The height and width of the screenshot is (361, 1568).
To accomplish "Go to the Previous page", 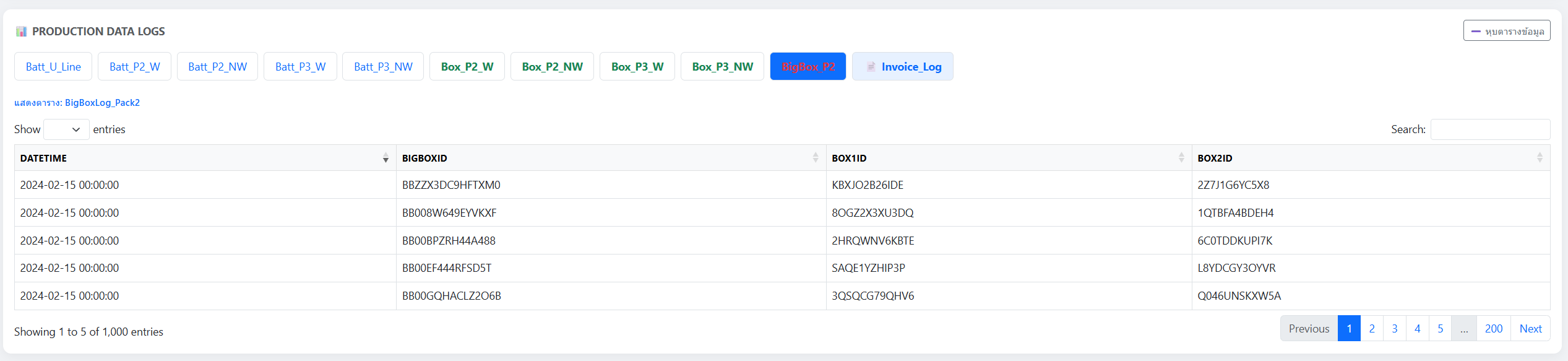I will pos(1309,329).
